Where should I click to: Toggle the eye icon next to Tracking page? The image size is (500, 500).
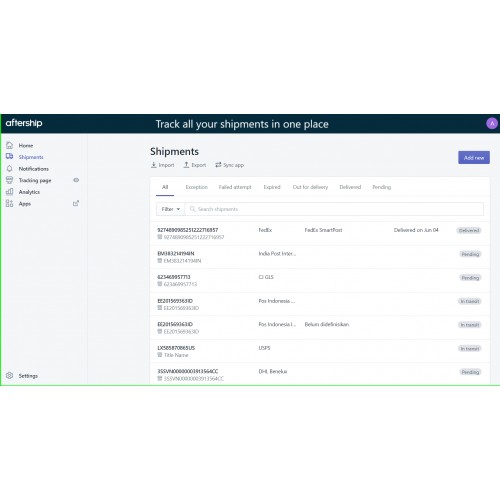76,180
